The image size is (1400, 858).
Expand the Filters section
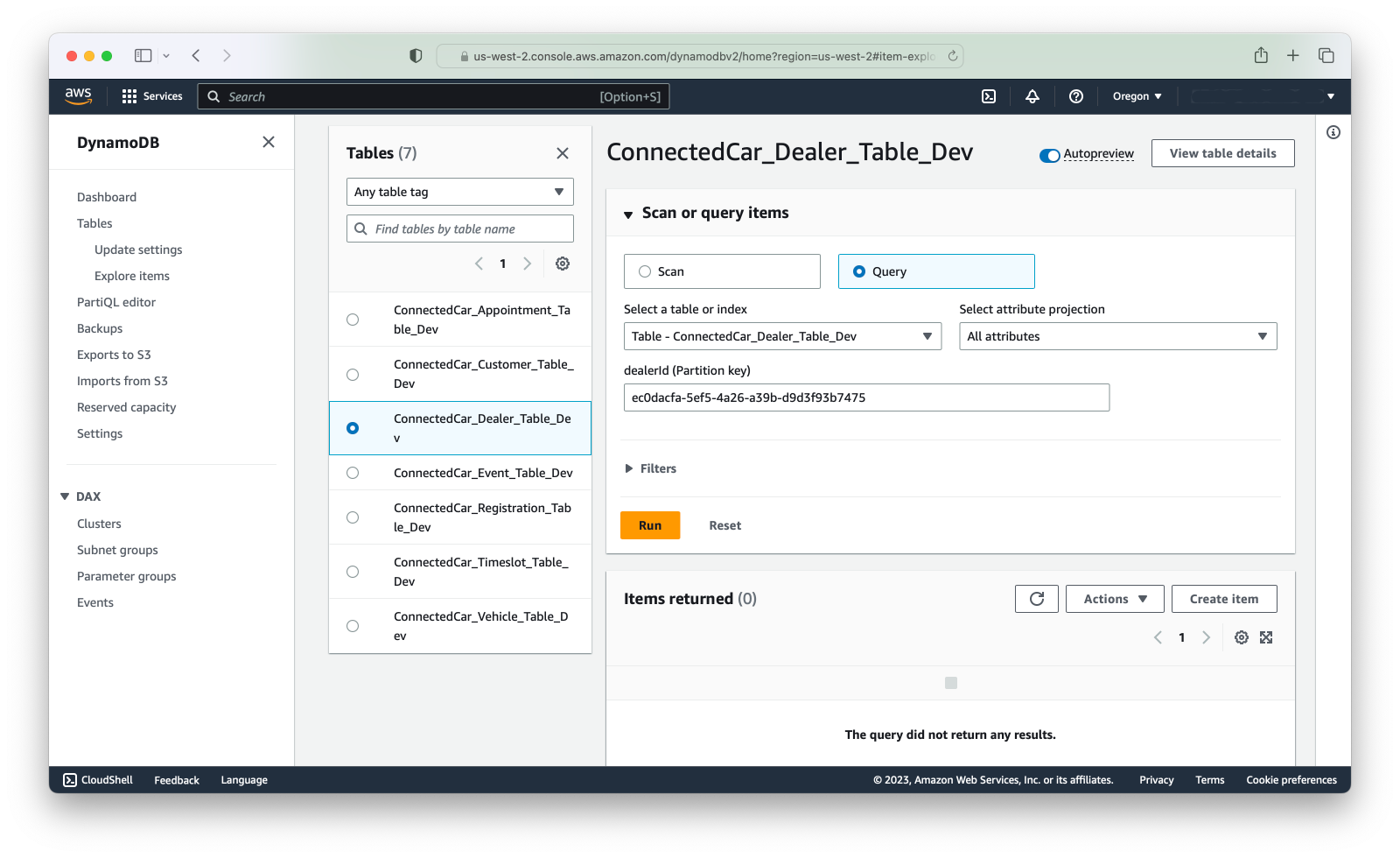click(x=650, y=468)
